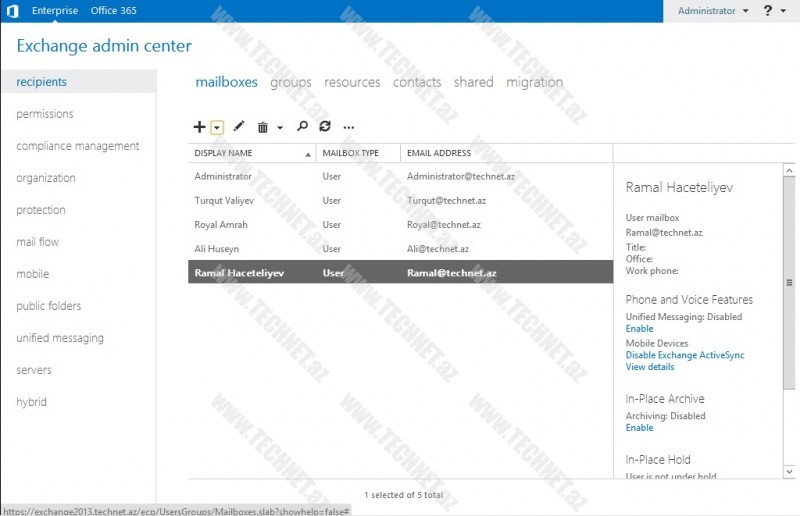The width and height of the screenshot is (800, 516).
Task: Sort the list by Display Name column
Action: [250, 153]
